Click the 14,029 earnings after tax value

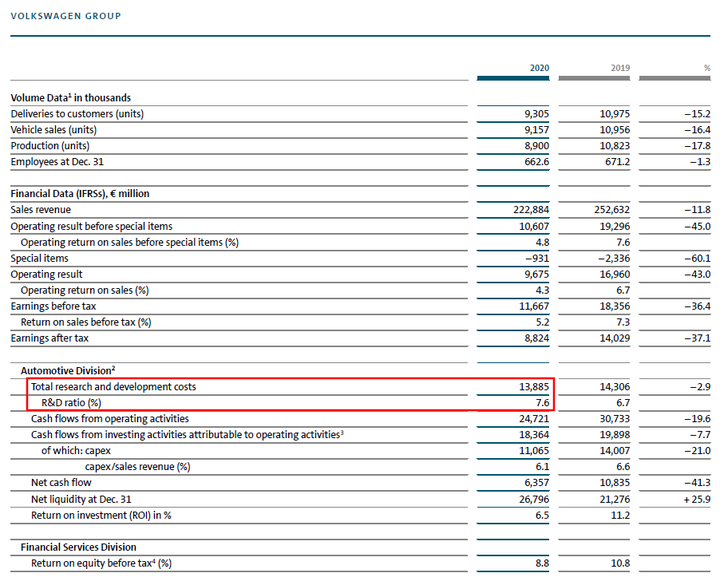(614, 338)
